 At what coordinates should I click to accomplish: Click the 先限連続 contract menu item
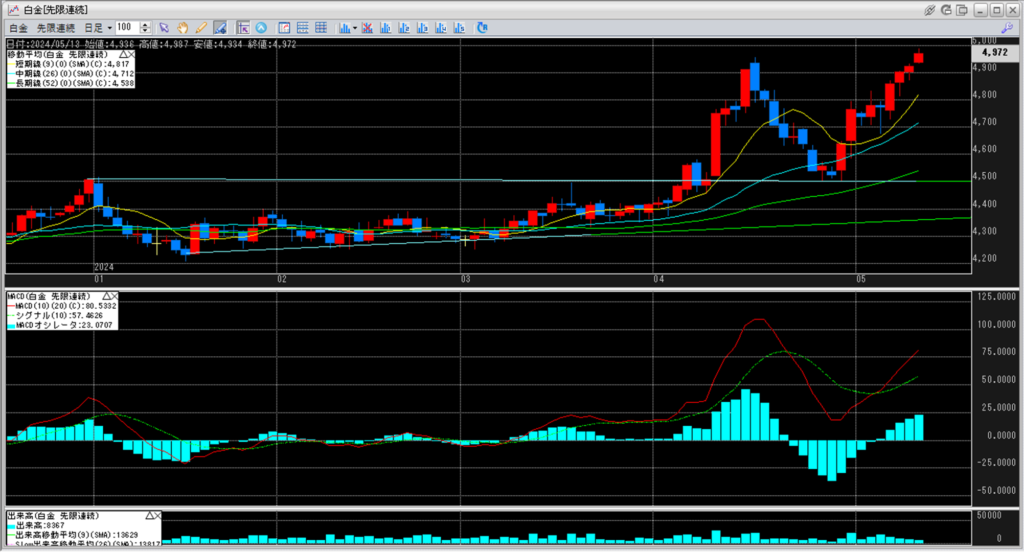tap(55, 27)
